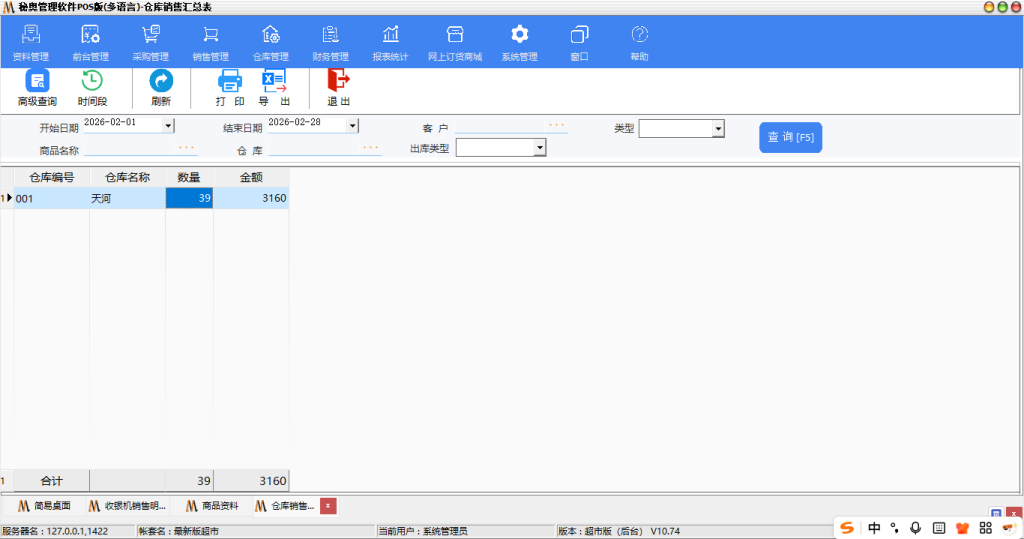Export data with the 导出 icon
This screenshot has width=1024, height=539.
(274, 83)
